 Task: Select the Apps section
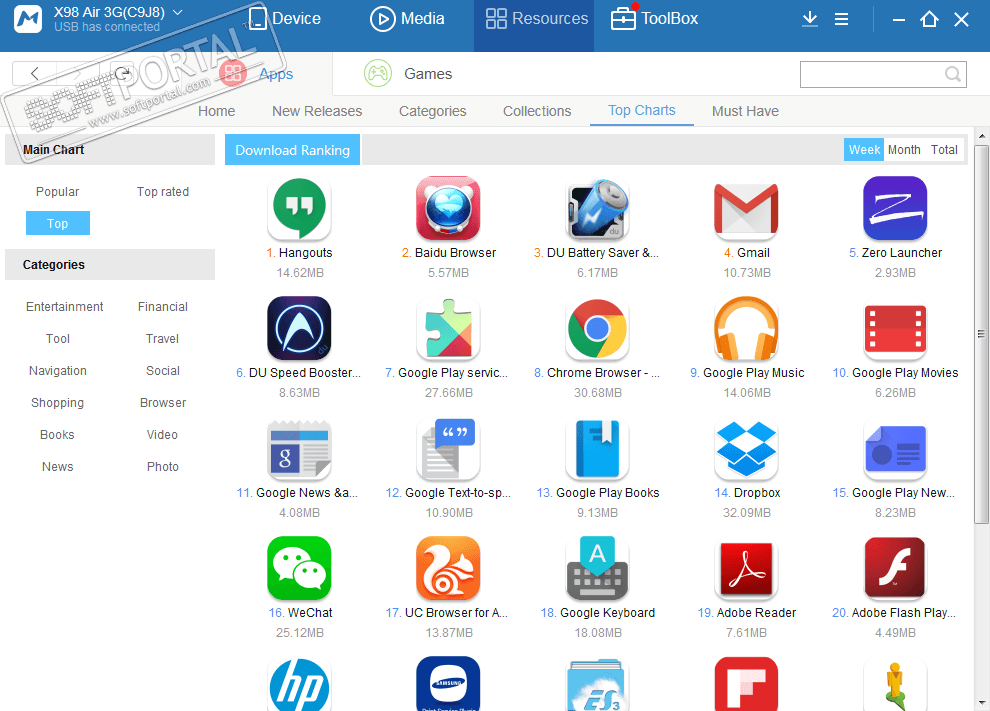point(256,74)
